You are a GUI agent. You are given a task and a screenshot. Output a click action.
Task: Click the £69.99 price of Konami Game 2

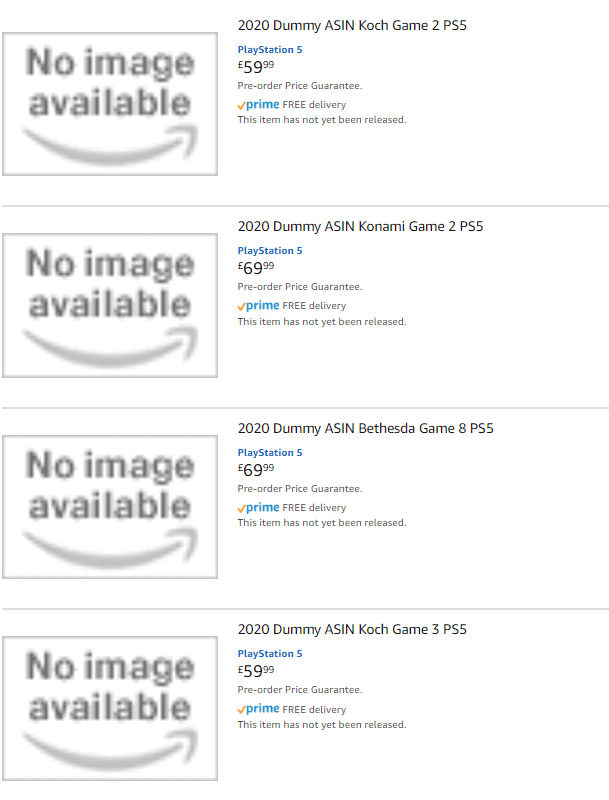(x=256, y=268)
